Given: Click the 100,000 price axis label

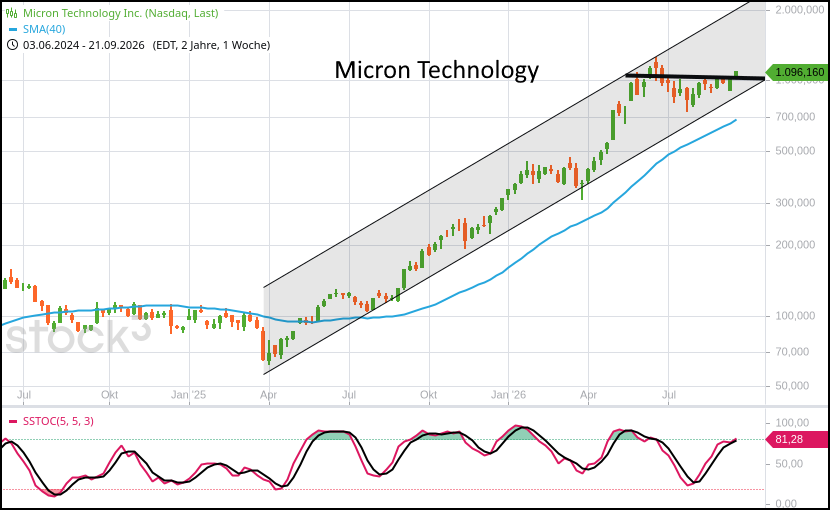Looking at the screenshot, I should [795, 316].
